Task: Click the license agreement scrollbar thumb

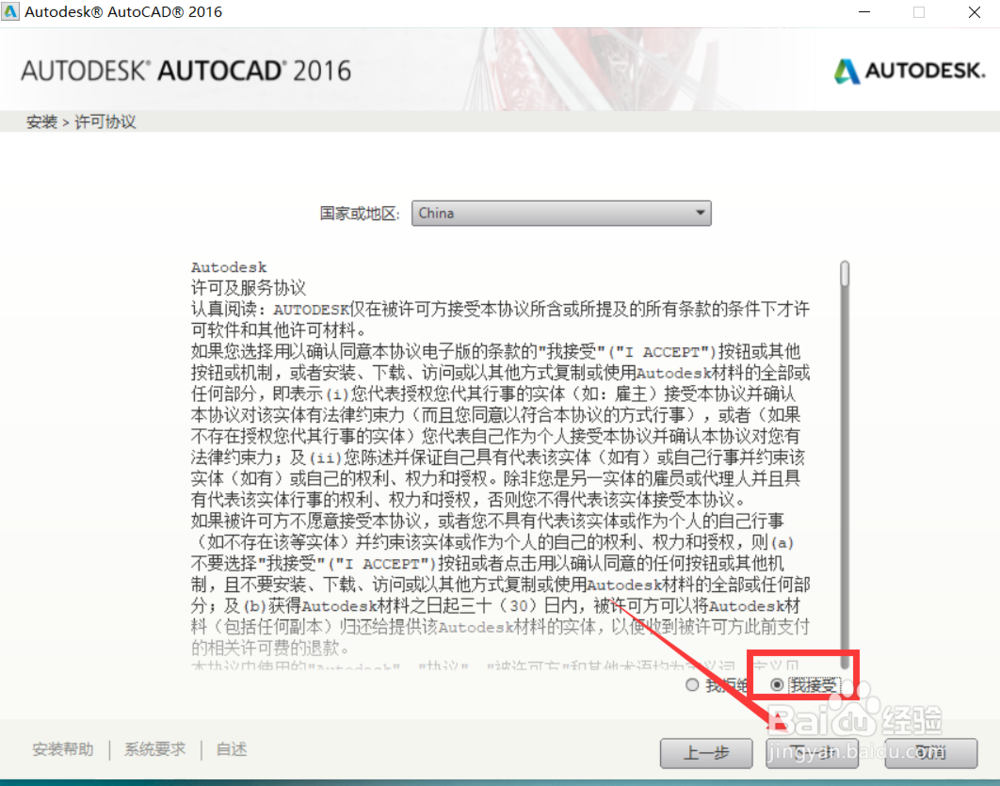Action: [x=844, y=274]
